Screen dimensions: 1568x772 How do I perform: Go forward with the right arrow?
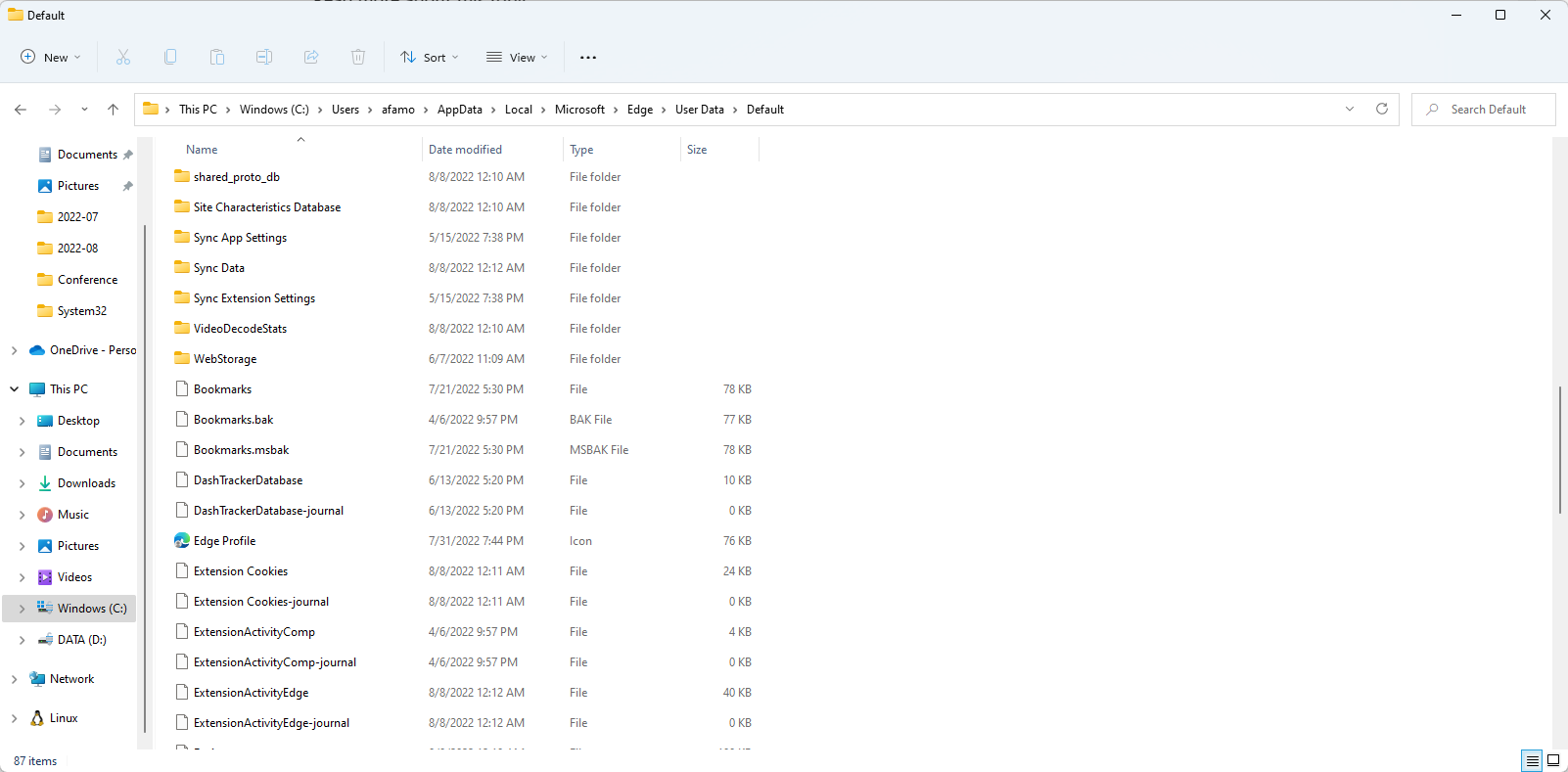(x=55, y=110)
